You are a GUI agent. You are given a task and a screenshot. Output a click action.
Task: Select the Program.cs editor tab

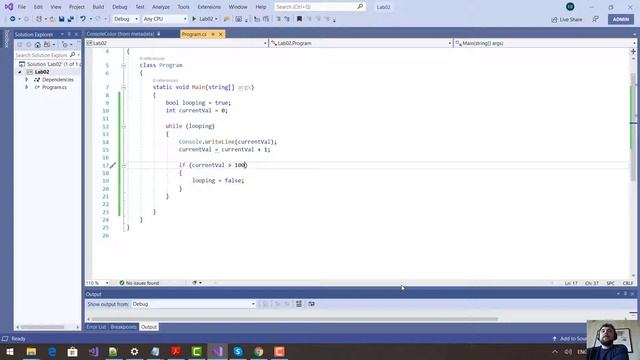[x=194, y=34]
